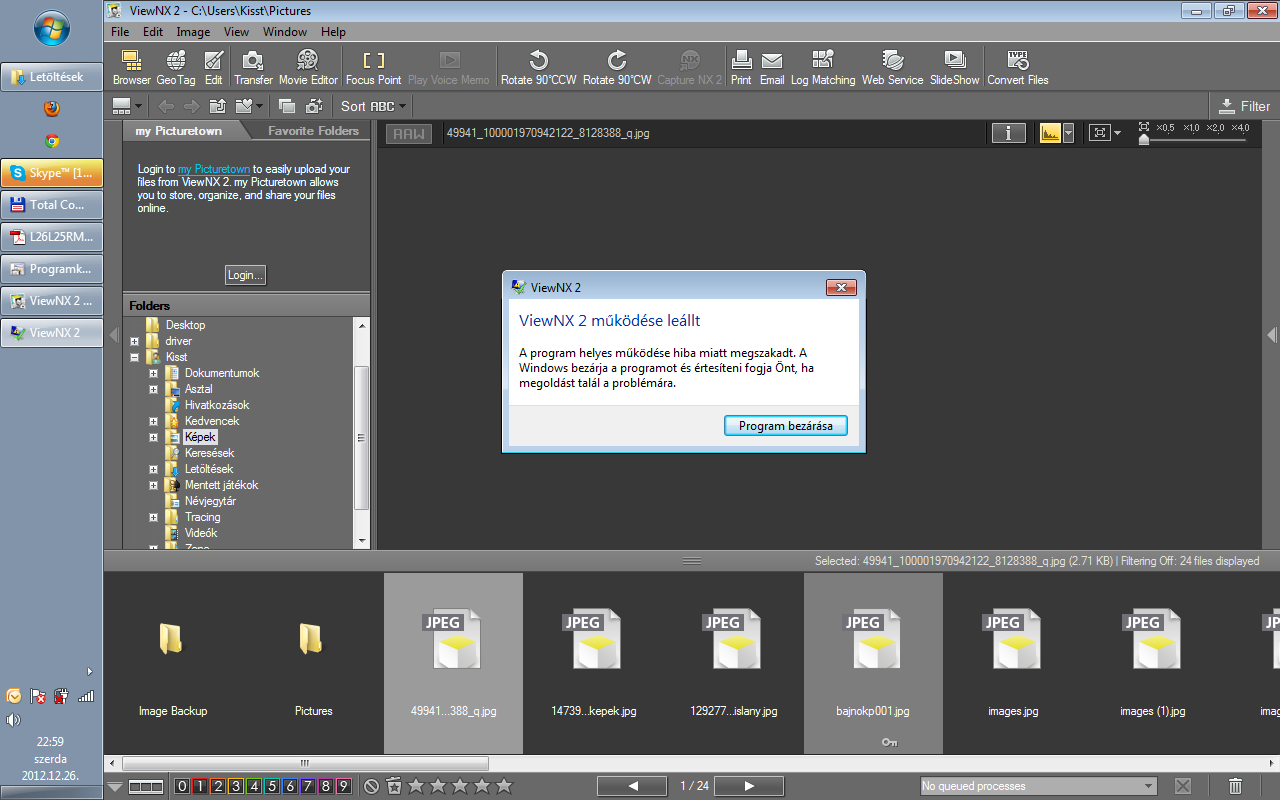Image resolution: width=1280 pixels, height=800 pixels.
Task: Click the delete trash can icon
Action: 1236,786
